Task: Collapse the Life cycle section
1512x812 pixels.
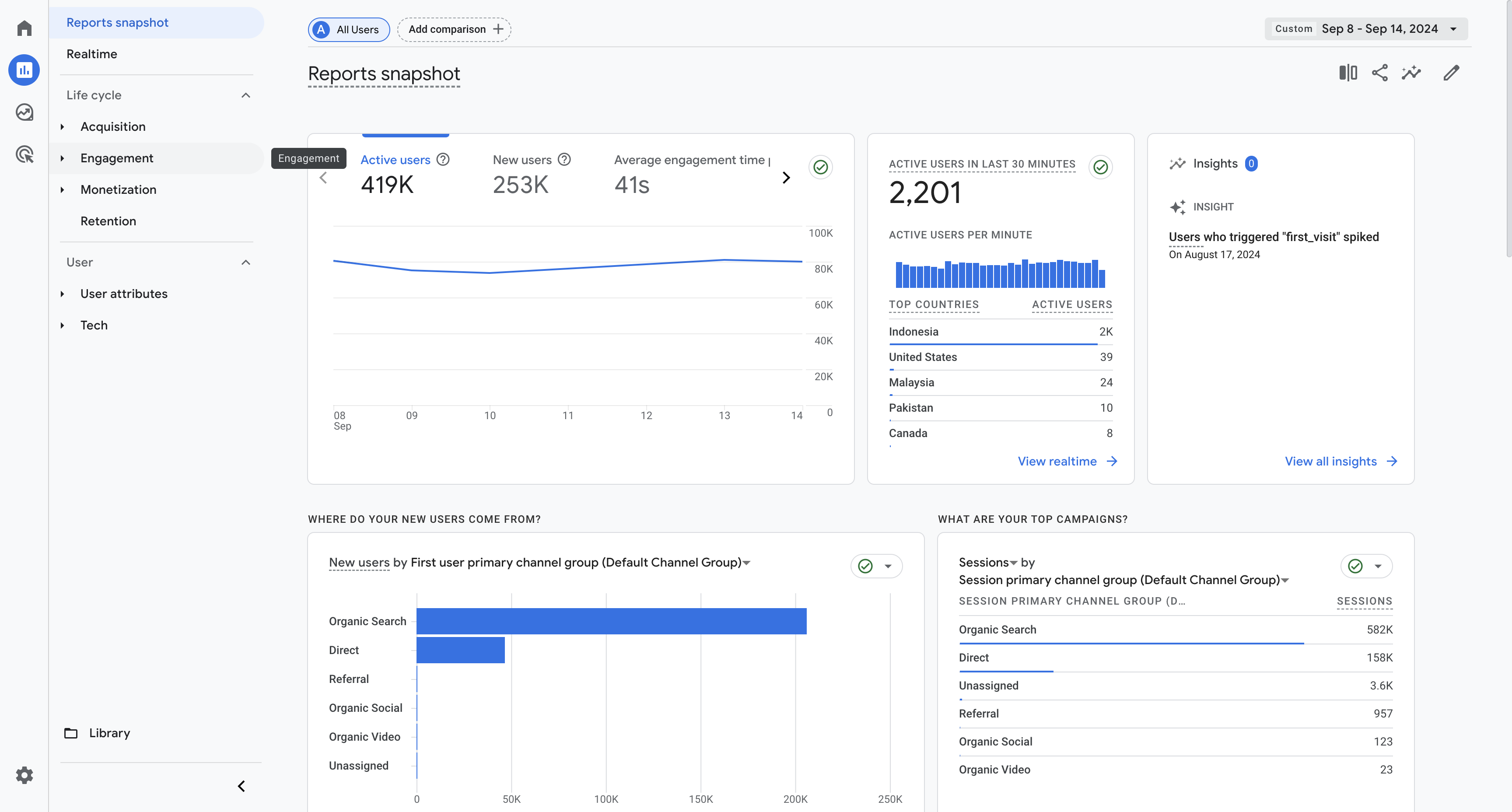Action: point(245,95)
